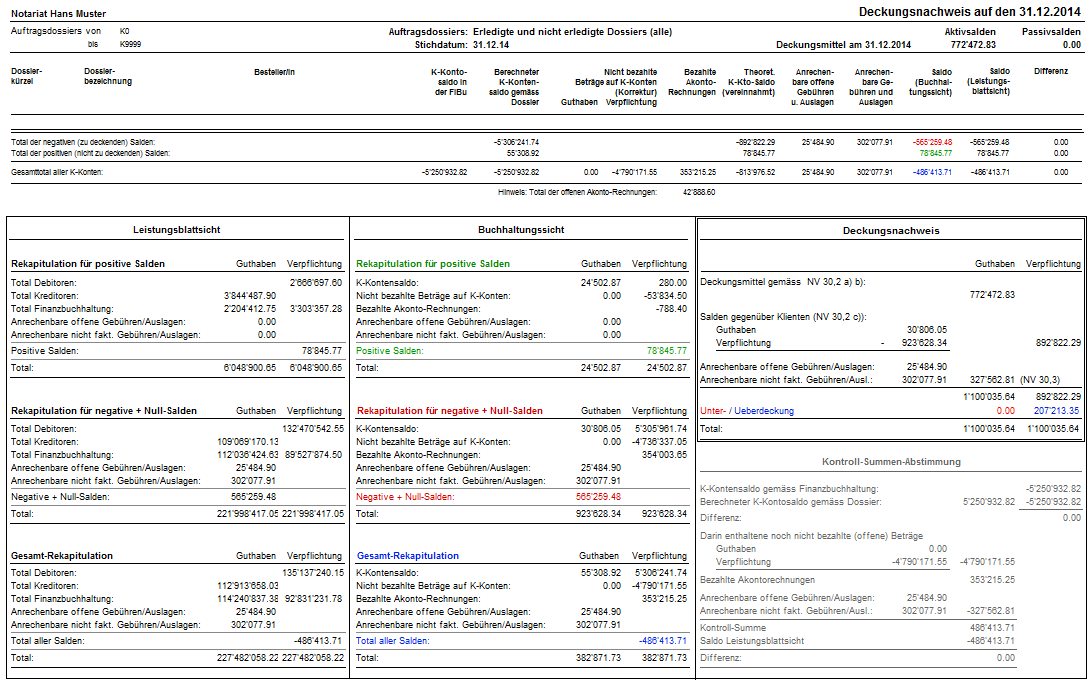The width and height of the screenshot is (1089, 682).
Task: Click the 'Besteller/in' column header
Action: coord(274,72)
